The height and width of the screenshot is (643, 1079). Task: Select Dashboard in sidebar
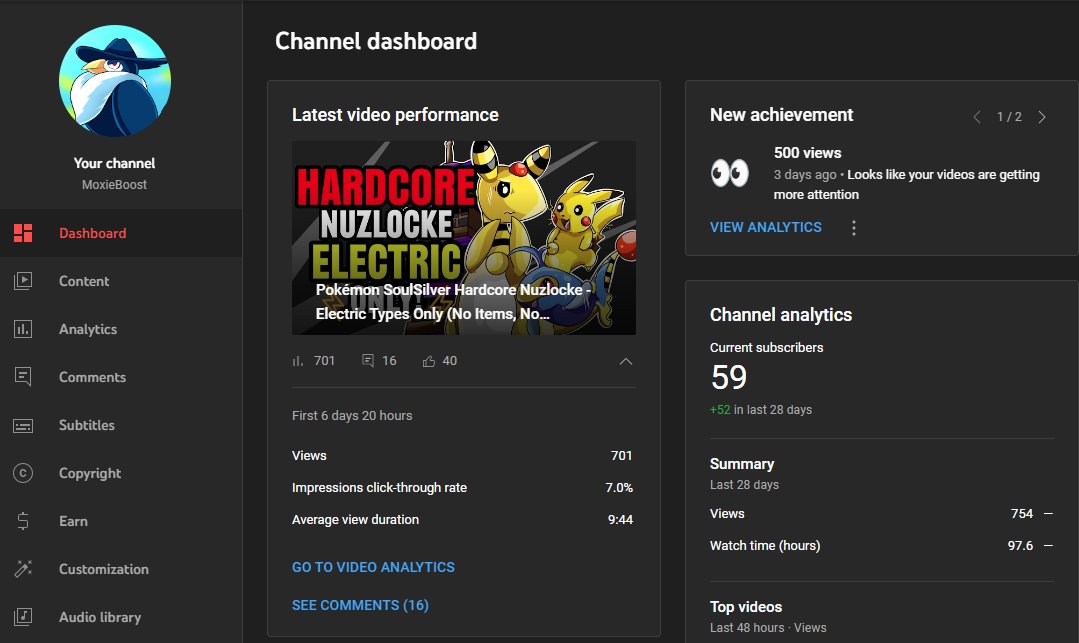coord(121,233)
